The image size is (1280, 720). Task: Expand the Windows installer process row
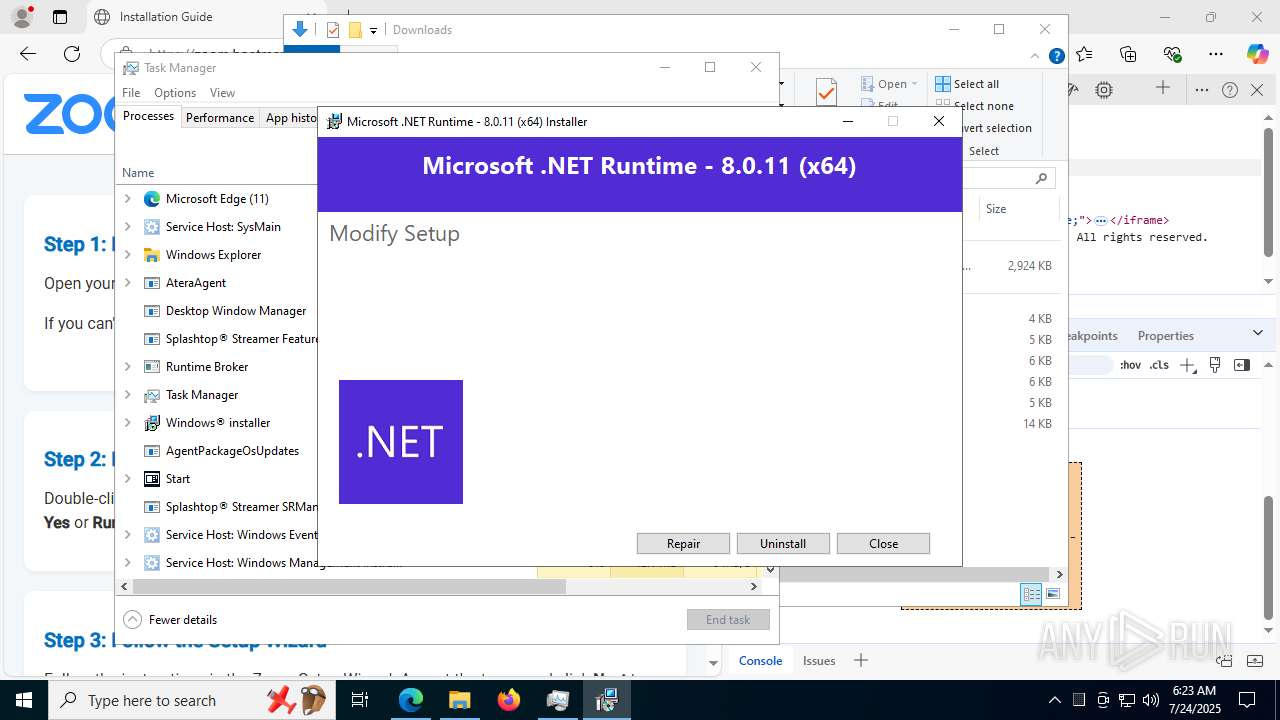127,423
